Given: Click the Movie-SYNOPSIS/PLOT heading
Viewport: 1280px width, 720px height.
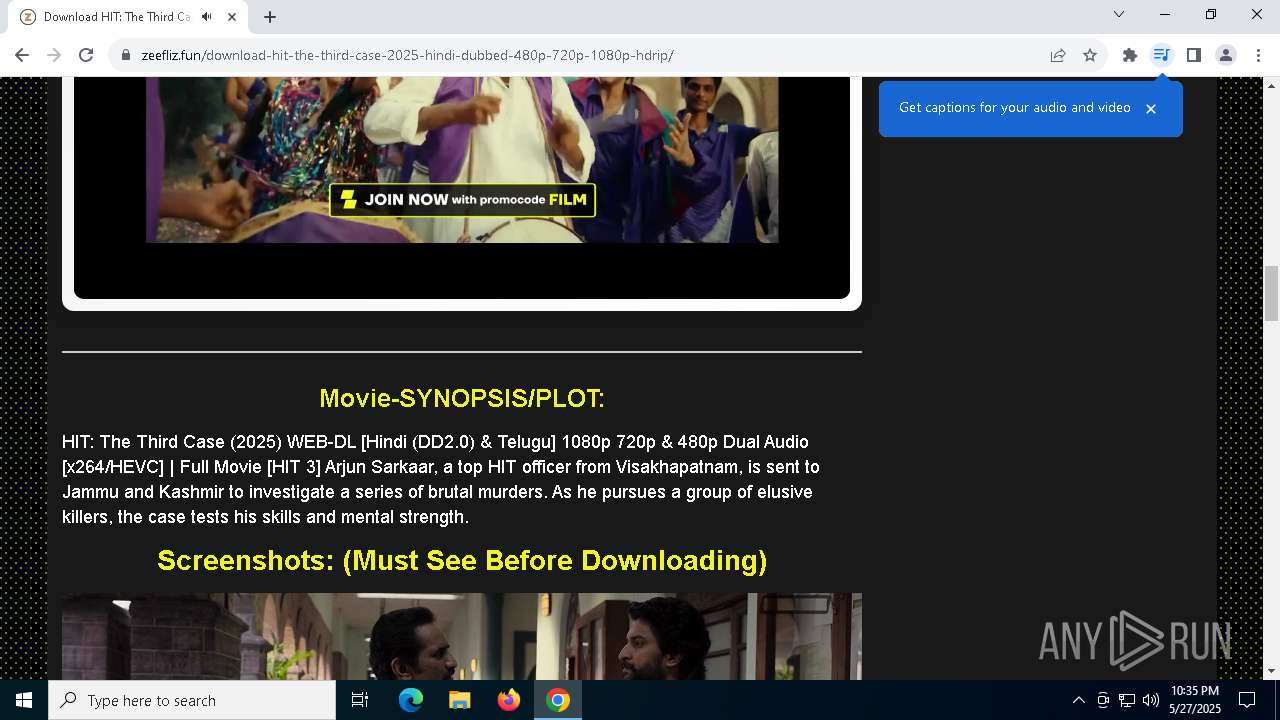Looking at the screenshot, I should point(462,398).
